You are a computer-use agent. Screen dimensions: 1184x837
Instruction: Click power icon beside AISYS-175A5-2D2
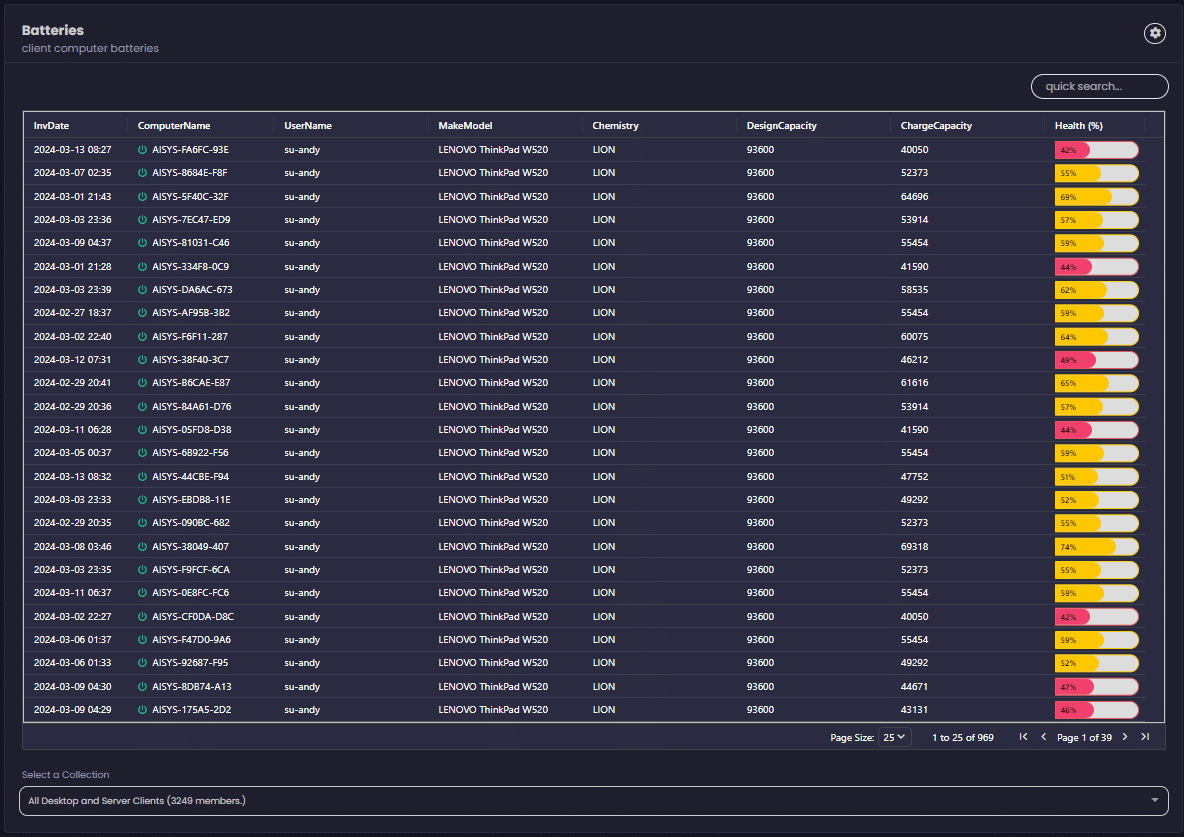(x=142, y=710)
